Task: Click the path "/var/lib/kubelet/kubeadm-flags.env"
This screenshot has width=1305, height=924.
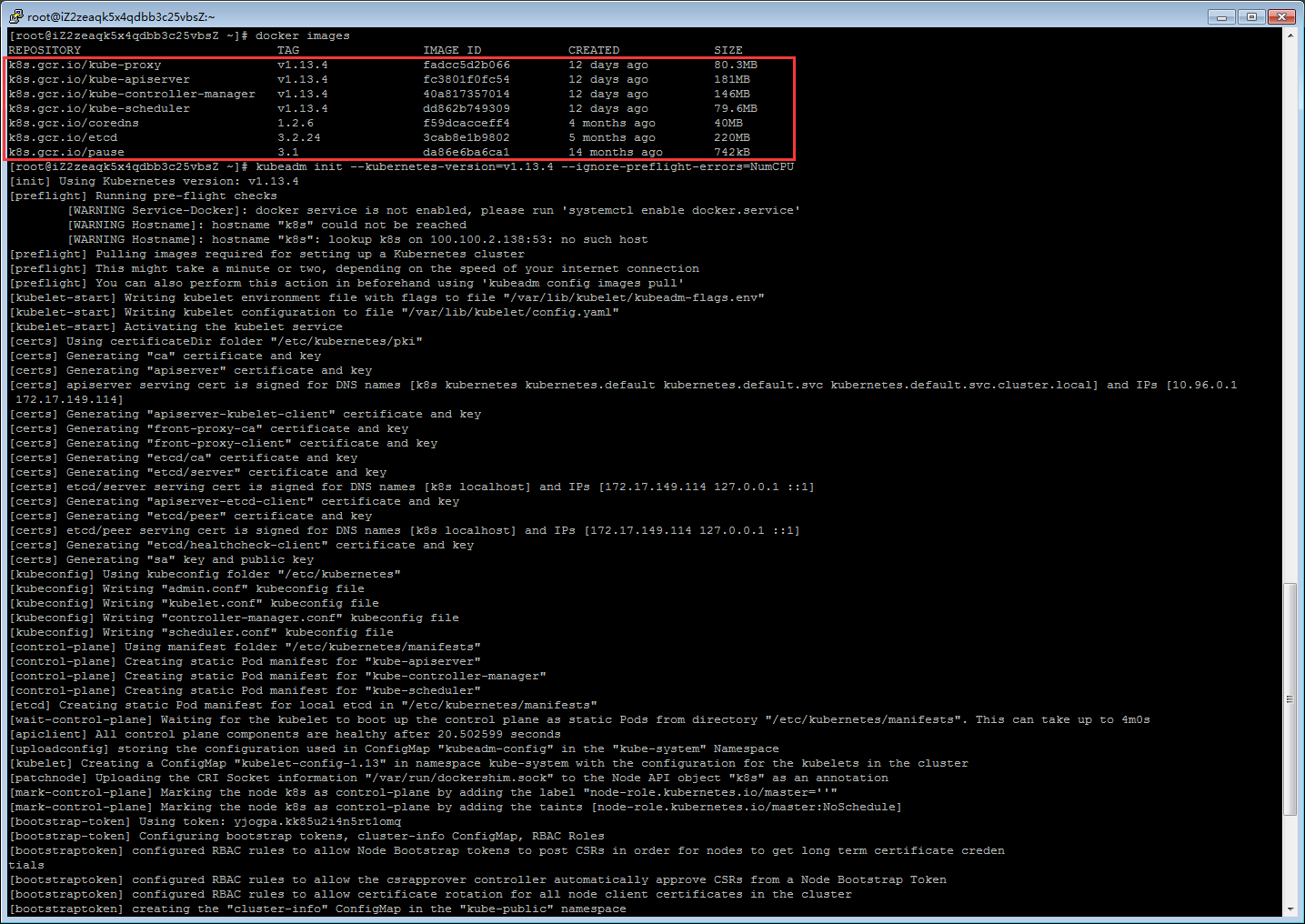Action: coord(634,297)
